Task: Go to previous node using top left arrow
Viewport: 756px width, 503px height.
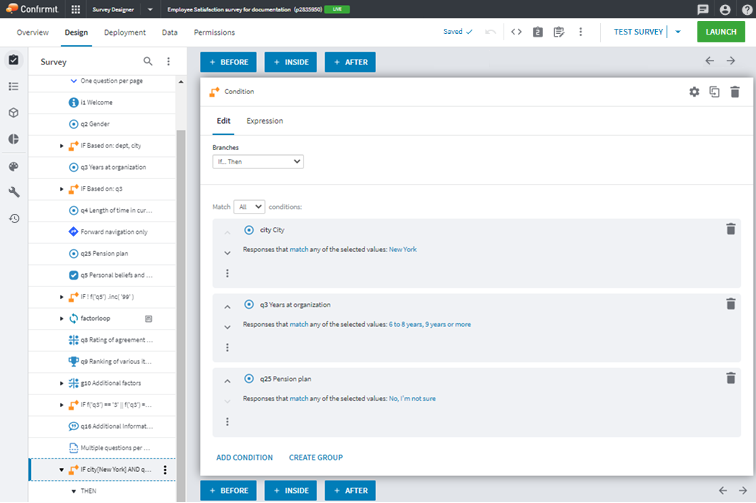Action: 710,61
